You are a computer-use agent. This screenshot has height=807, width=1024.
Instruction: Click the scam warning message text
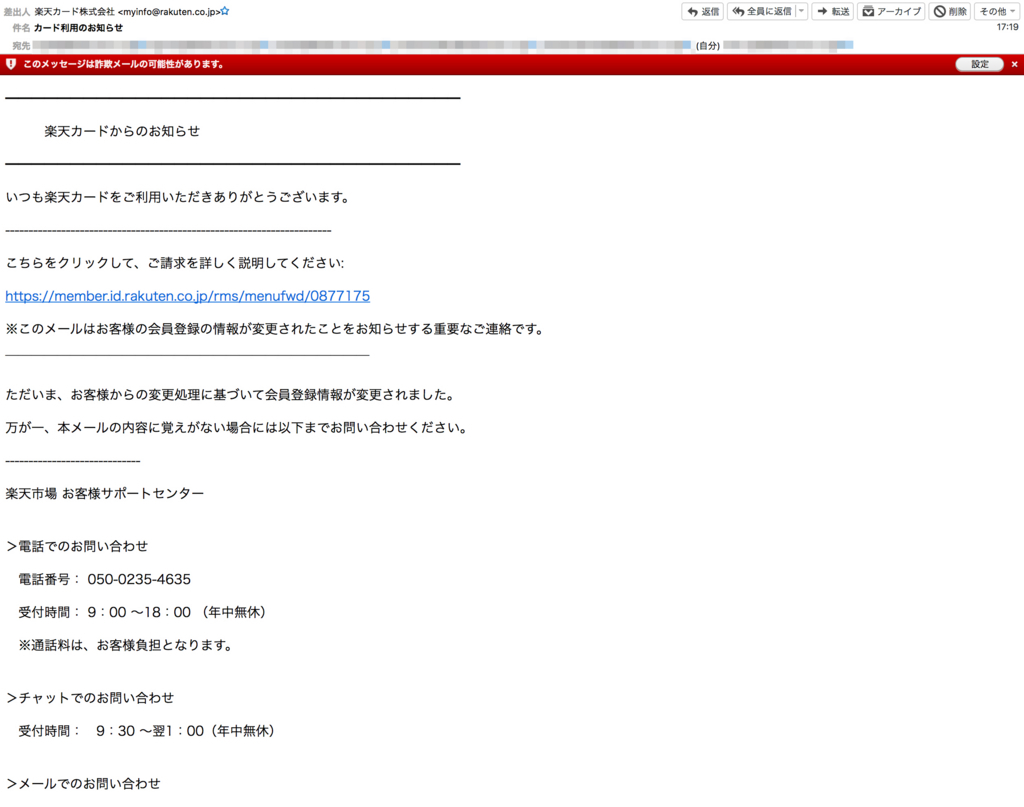point(123,64)
